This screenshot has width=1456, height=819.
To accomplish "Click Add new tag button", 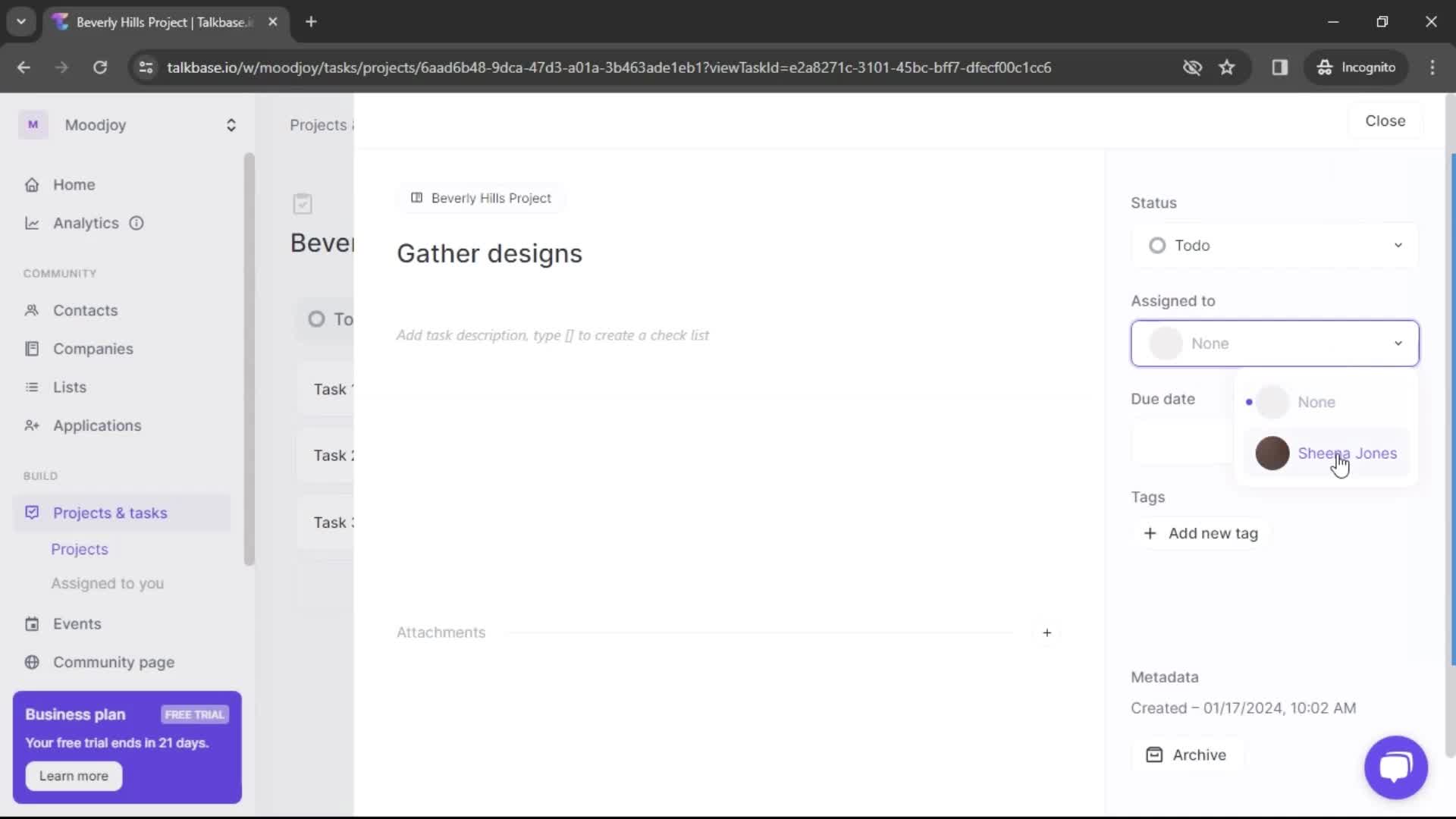I will coord(1200,533).
